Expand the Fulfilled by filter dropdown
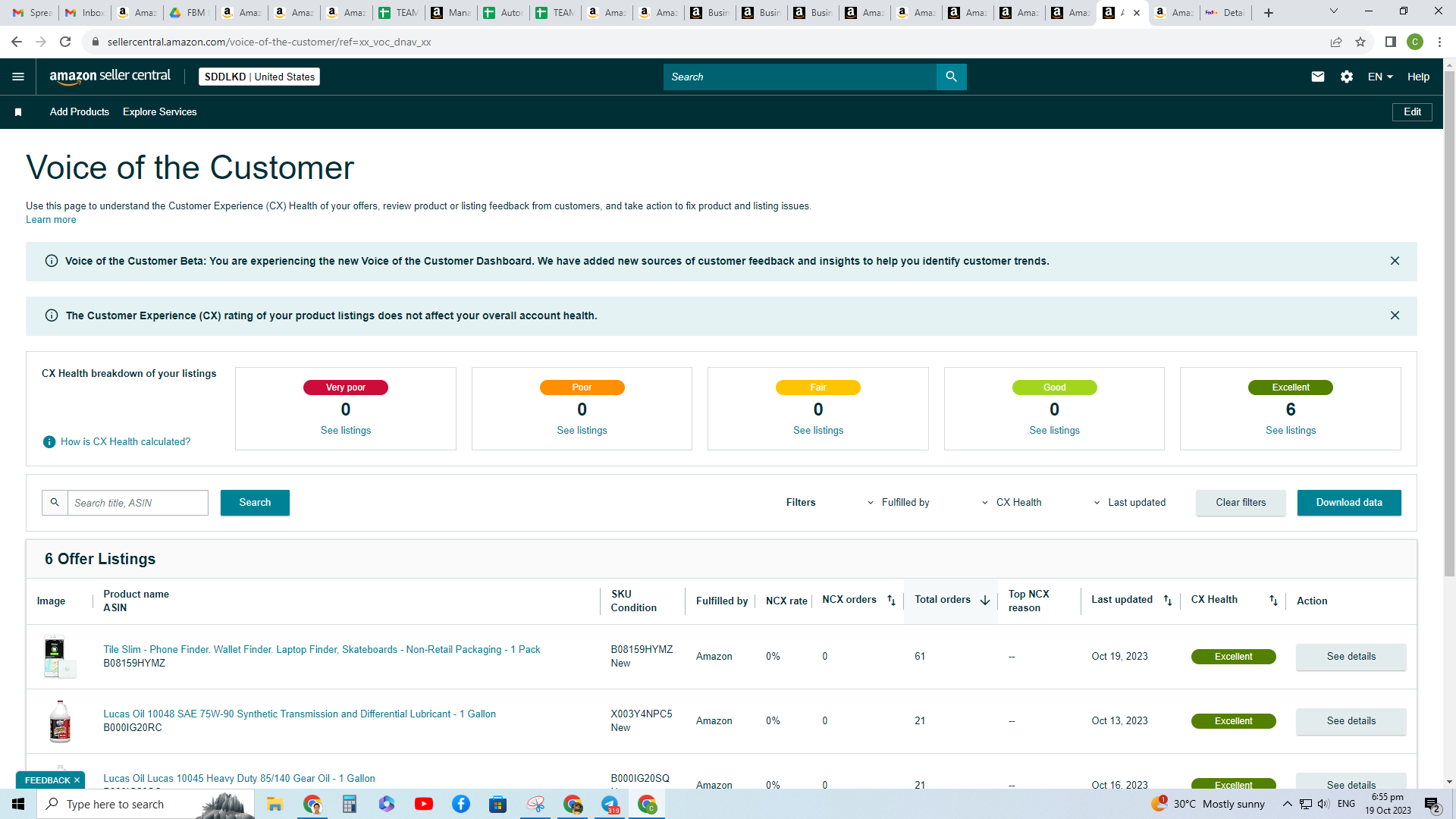 click(898, 503)
